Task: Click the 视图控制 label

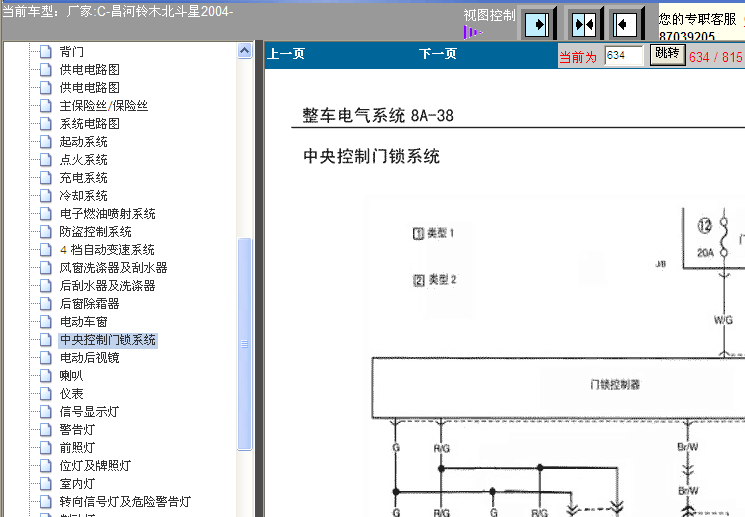Action: (x=489, y=16)
